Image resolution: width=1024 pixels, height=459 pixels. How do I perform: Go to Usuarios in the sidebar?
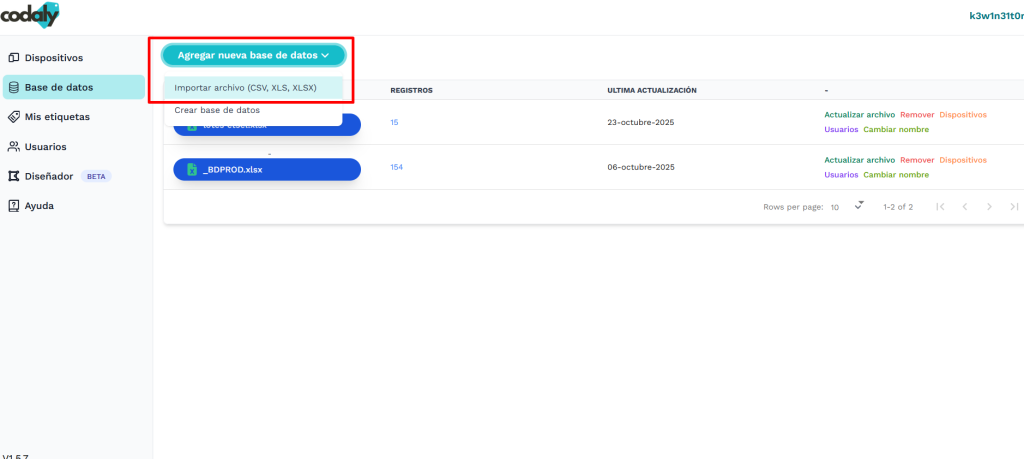tap(45, 147)
